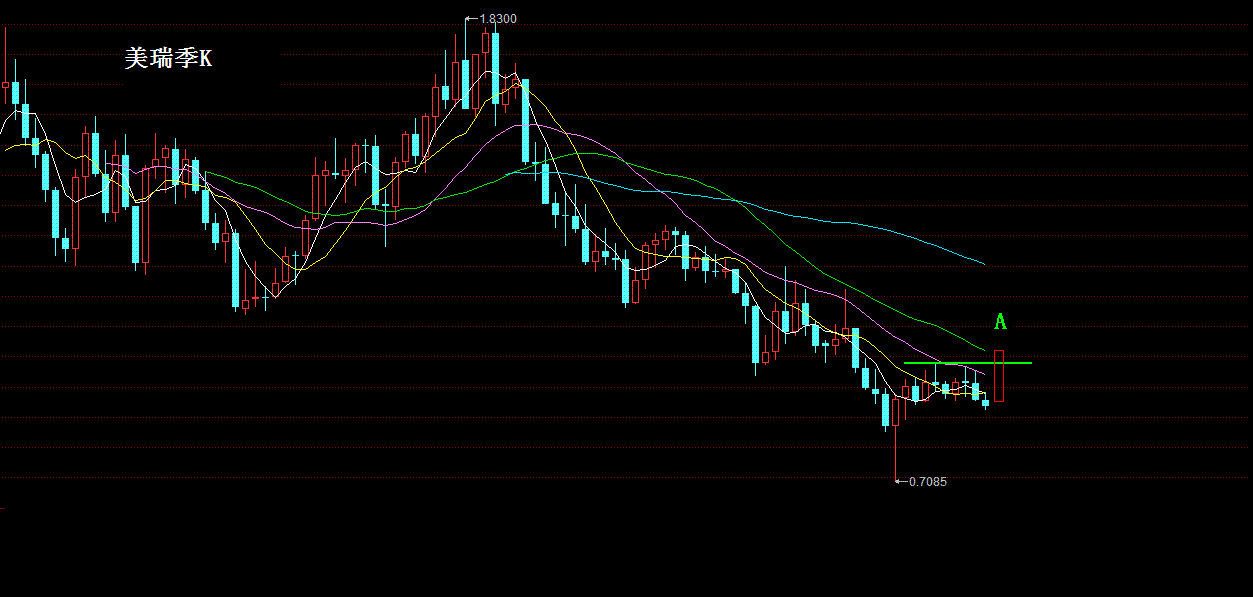Click the 美瑞季K chart title
This screenshot has width=1253, height=597.
[x=168, y=59]
